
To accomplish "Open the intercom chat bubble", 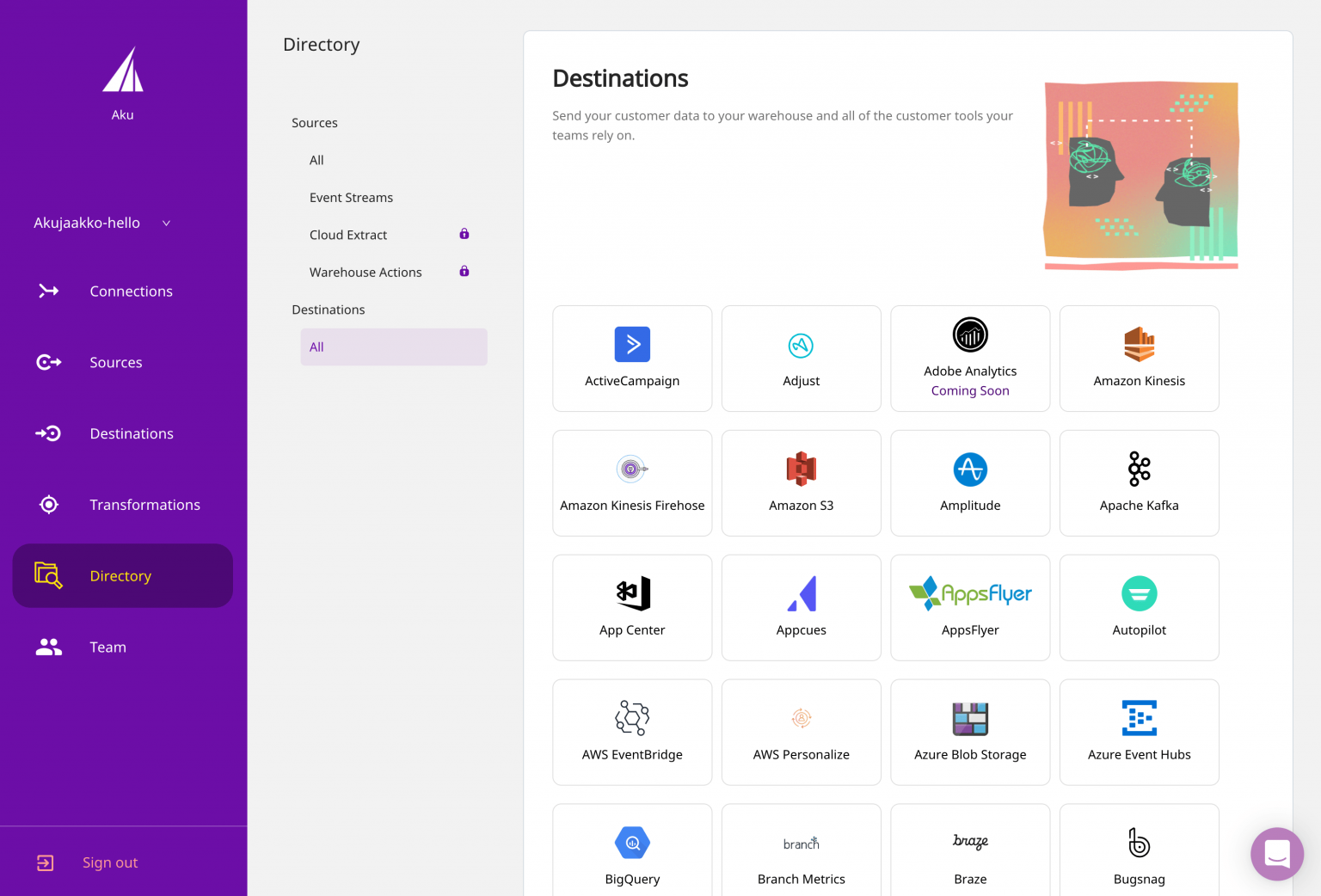I will coord(1277,854).
